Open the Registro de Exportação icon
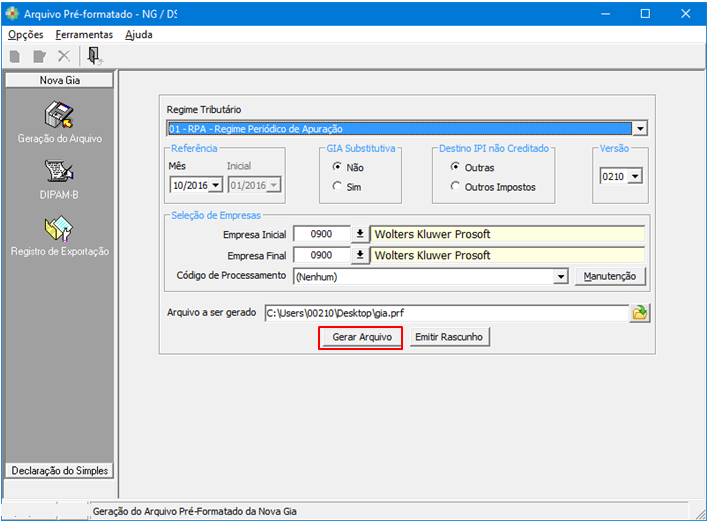Image resolution: width=709 pixels, height=522 pixels. pos(60,230)
